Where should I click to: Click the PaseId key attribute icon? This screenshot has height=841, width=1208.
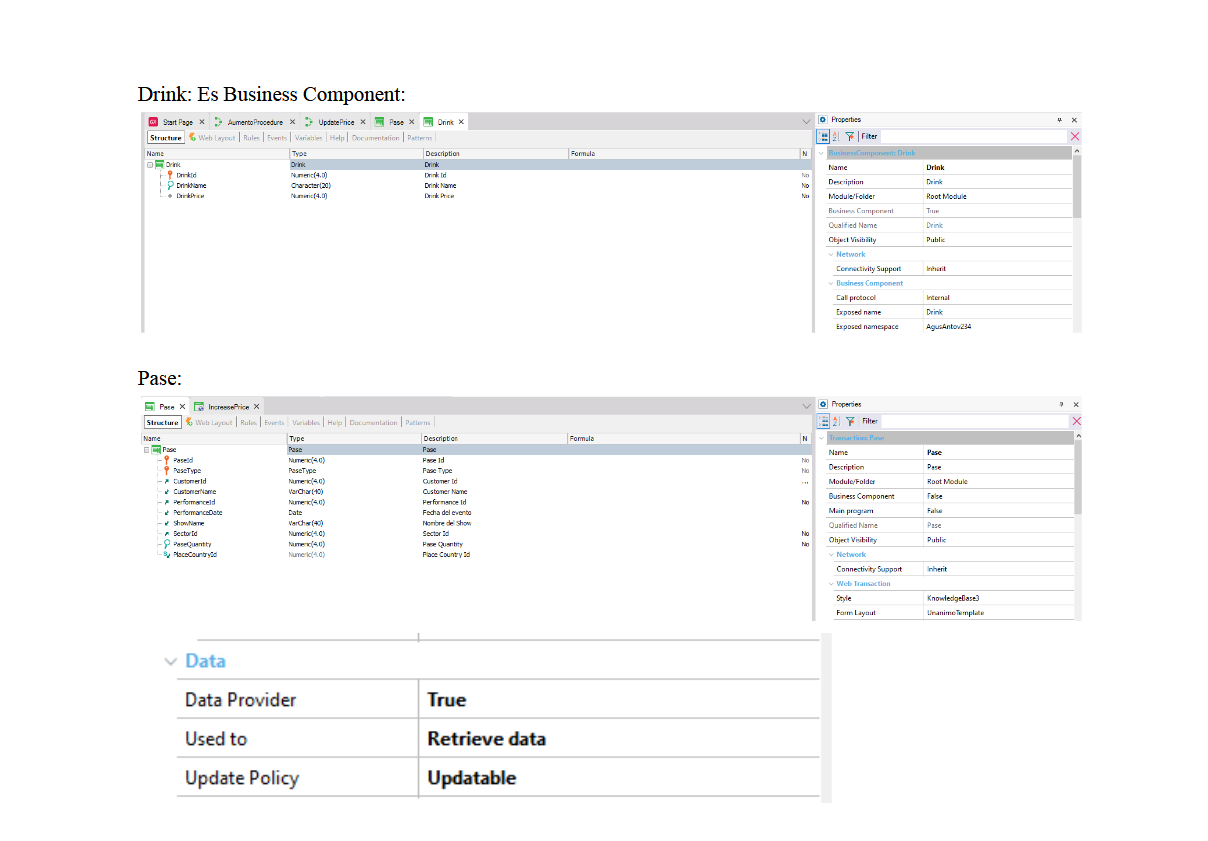point(166,460)
